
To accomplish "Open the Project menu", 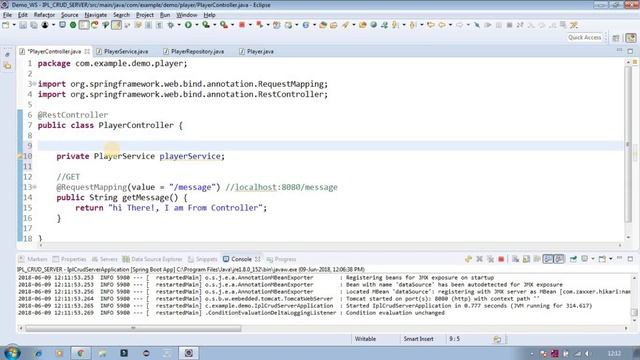I will (x=145, y=15).
